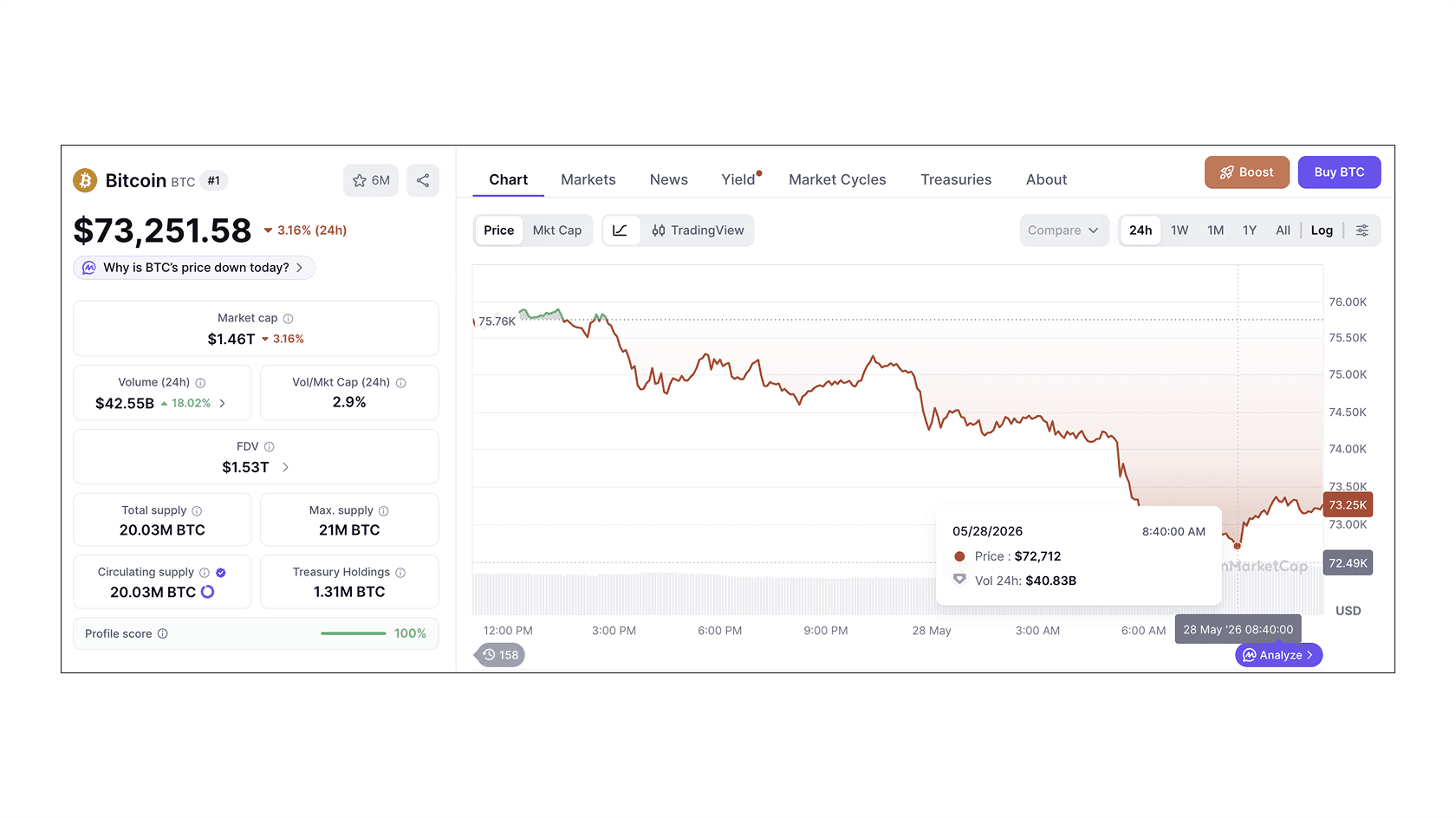Open the Chart tab
1456x818 pixels.
509,180
